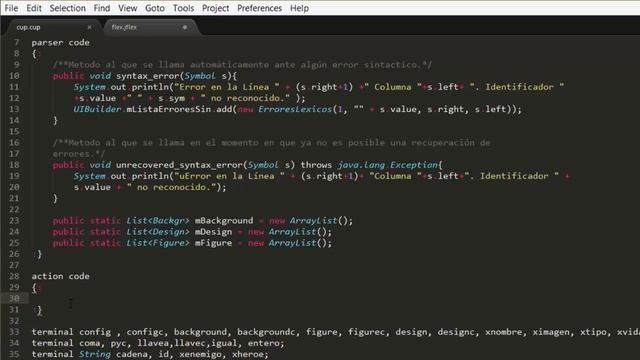Click the 'syntax_error' method name
640x360 pixels.
tap(147, 76)
